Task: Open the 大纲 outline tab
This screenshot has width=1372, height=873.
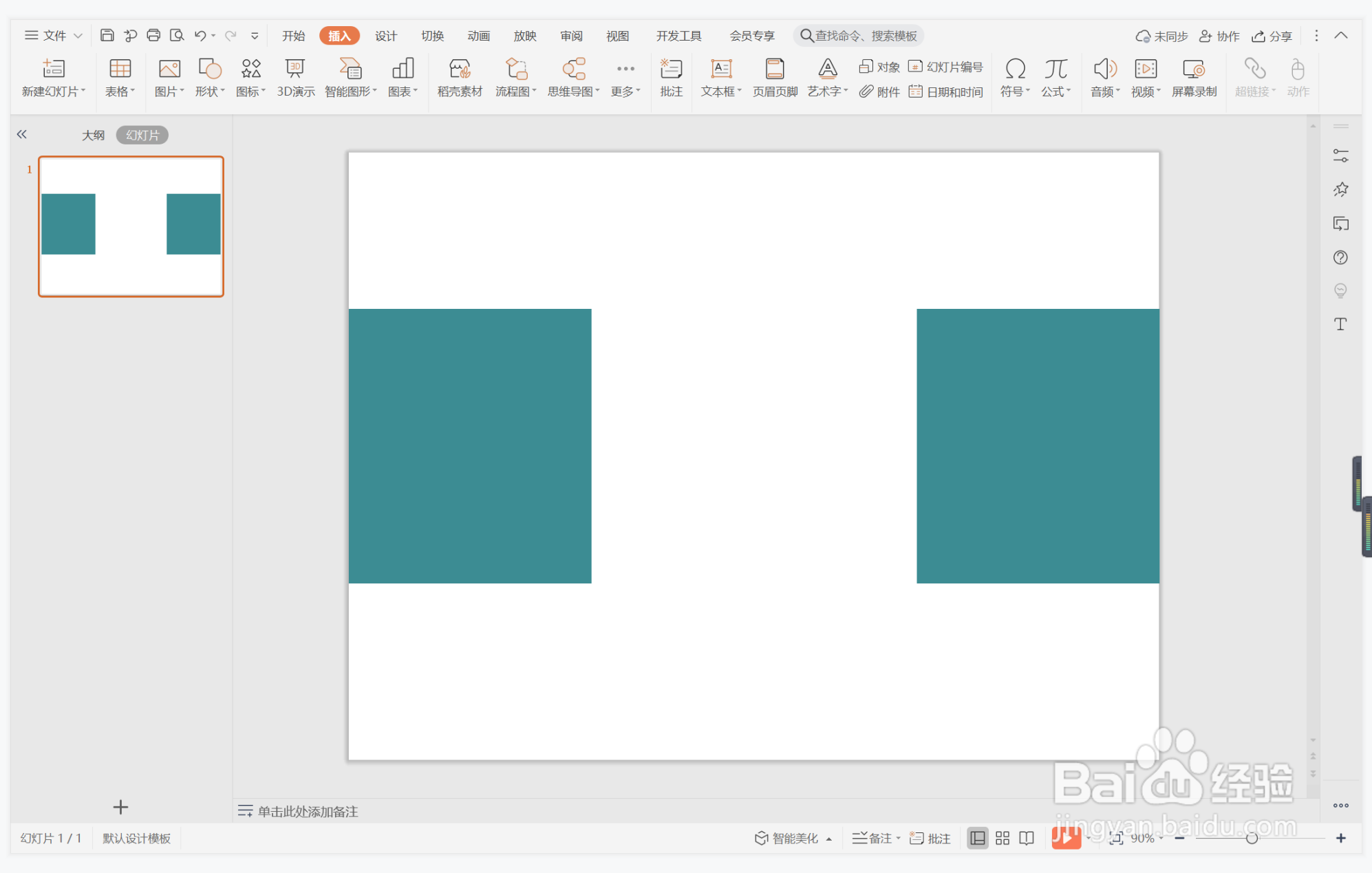Action: [93, 135]
